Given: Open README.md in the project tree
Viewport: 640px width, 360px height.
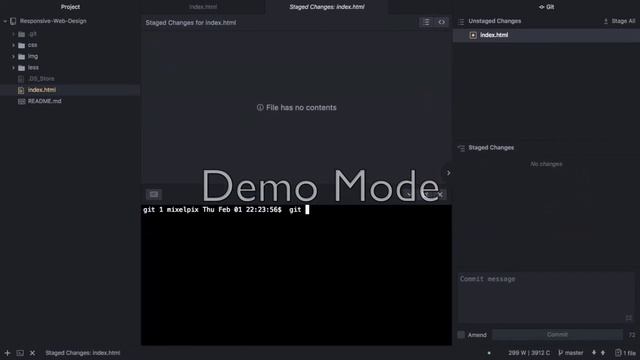Looking at the screenshot, I should coord(44,101).
